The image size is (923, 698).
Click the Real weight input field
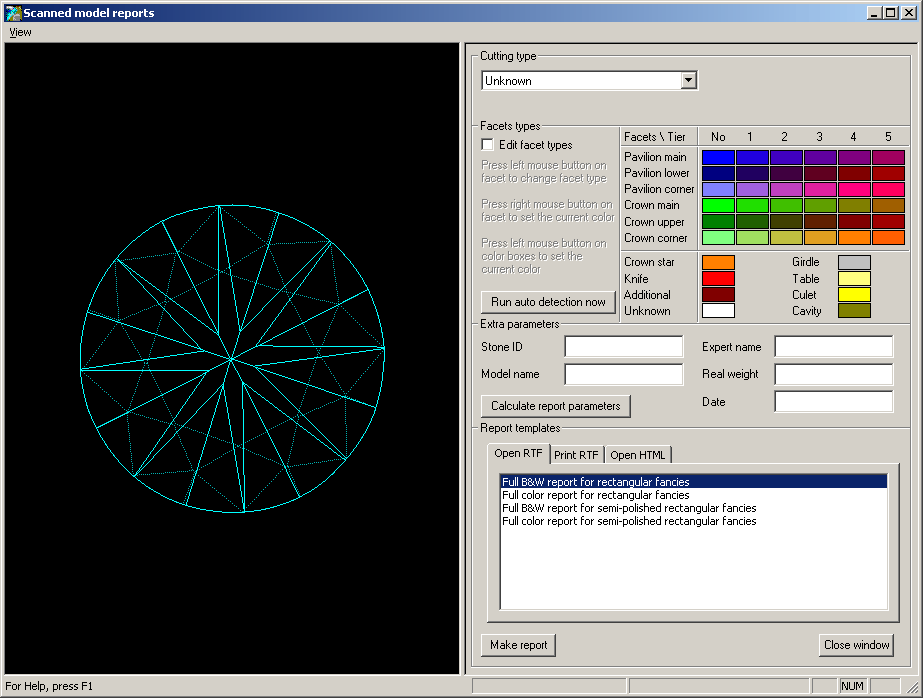click(x=833, y=374)
